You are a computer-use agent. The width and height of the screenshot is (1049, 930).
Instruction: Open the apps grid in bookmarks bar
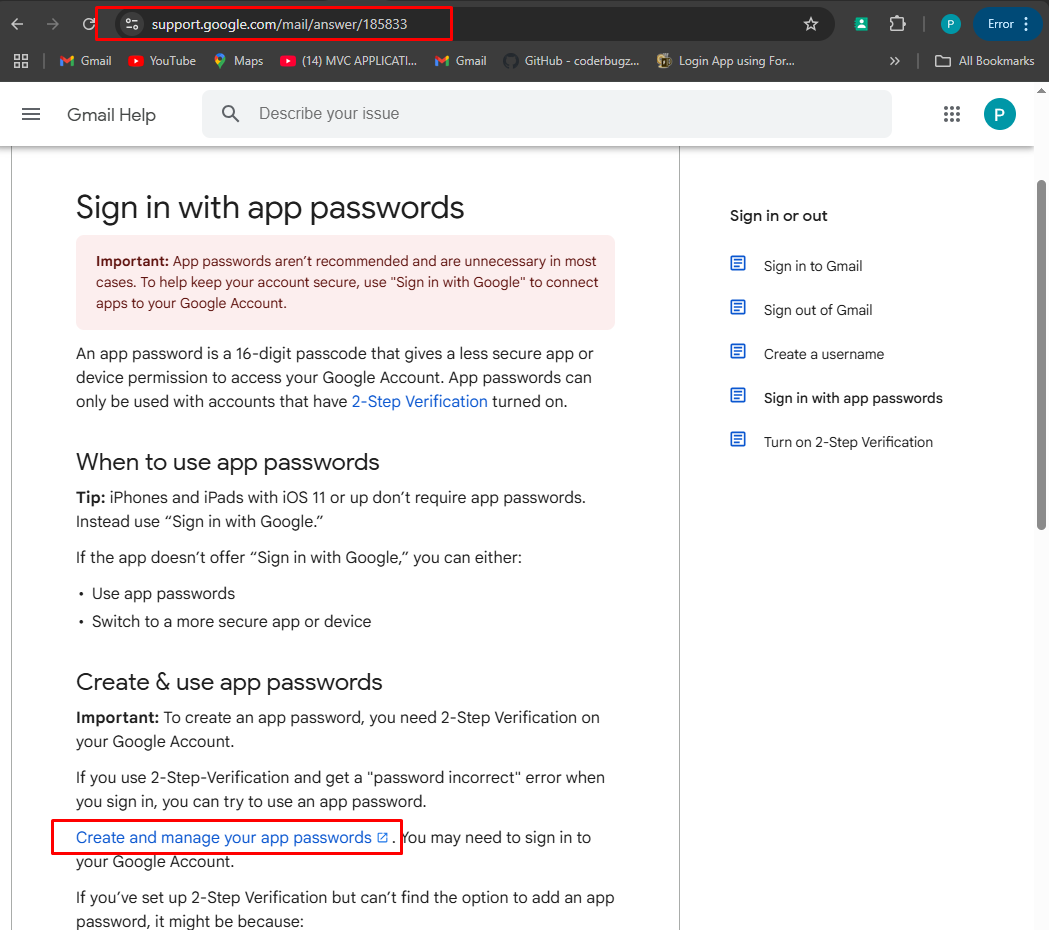(21, 61)
